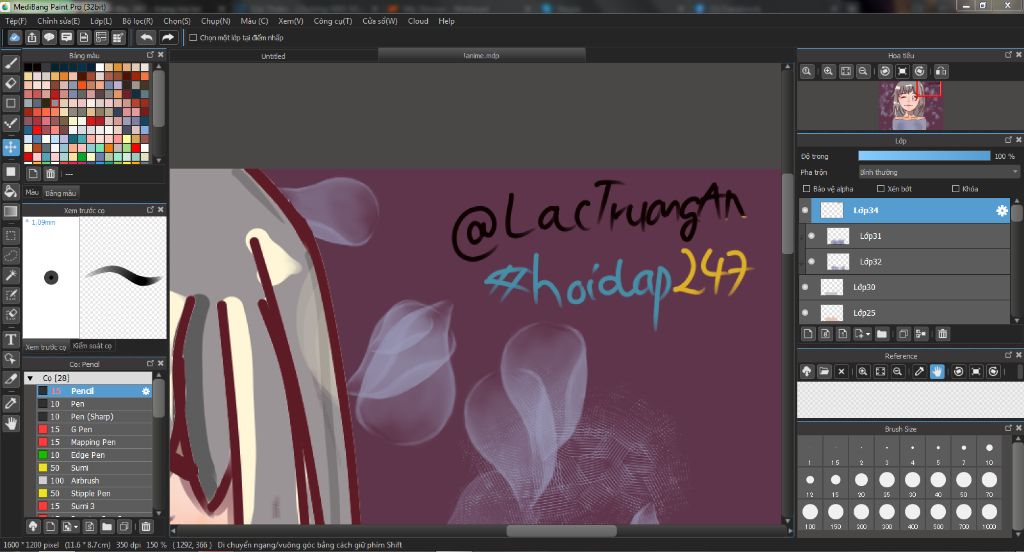This screenshot has width=1024, height=552.
Task: Select the 'G Pen' brush
Action: (x=94, y=429)
